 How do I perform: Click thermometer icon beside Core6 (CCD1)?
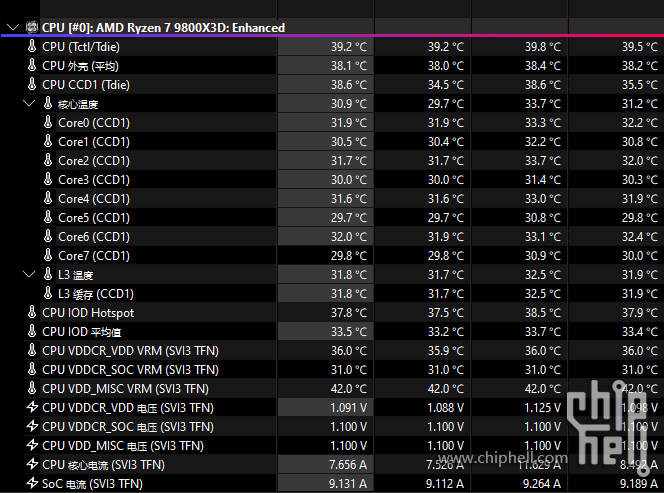coord(48,236)
